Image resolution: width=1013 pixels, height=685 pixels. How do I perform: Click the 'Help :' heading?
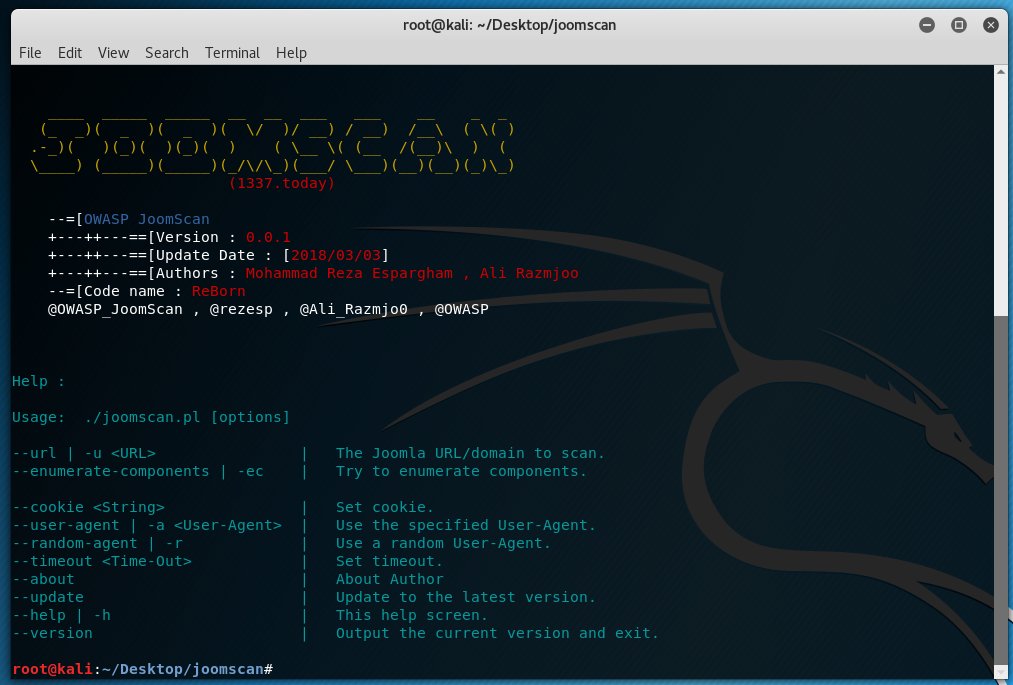pyautogui.click(x=39, y=381)
